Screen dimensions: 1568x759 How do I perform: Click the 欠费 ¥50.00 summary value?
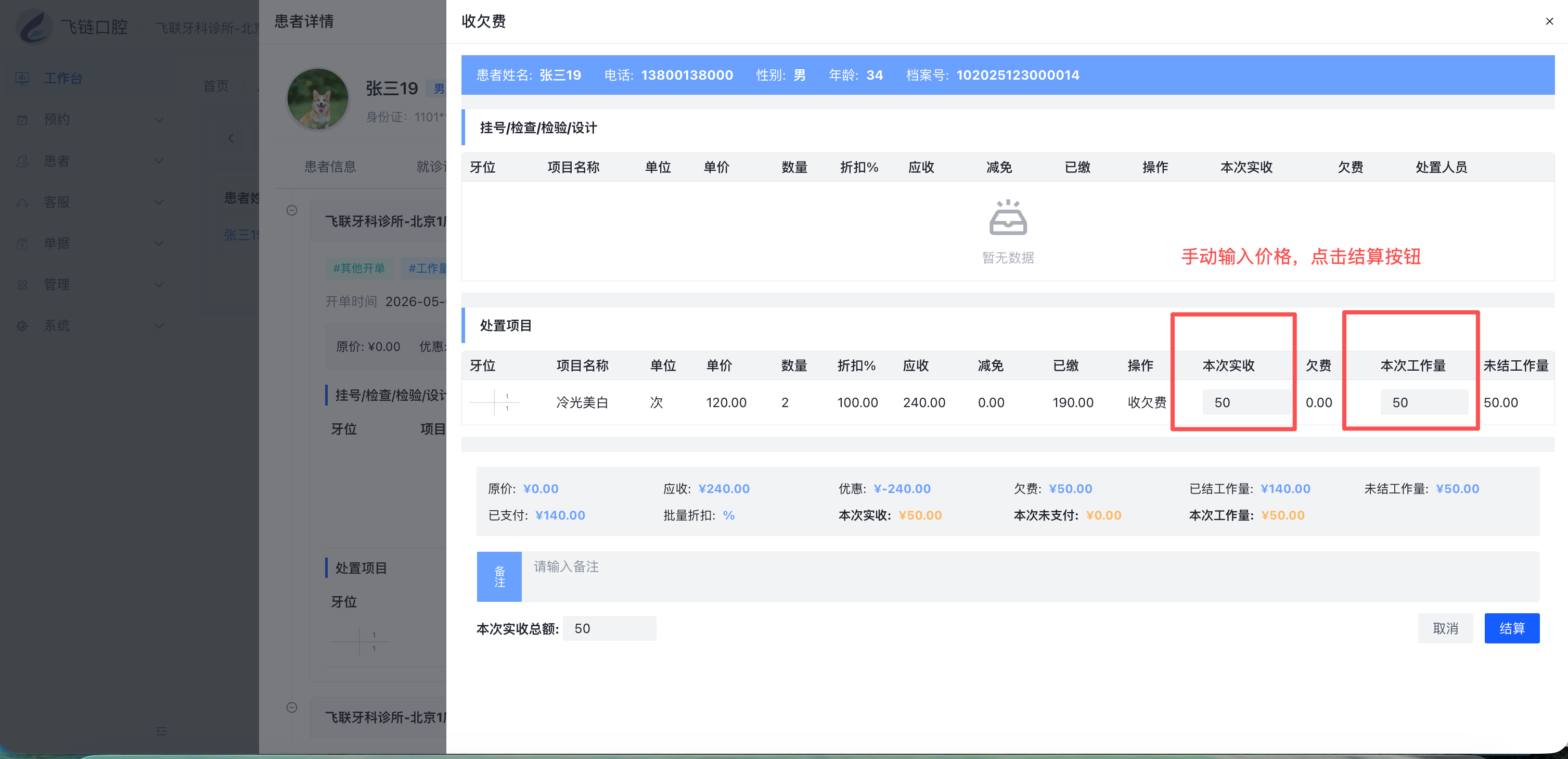[1071, 488]
